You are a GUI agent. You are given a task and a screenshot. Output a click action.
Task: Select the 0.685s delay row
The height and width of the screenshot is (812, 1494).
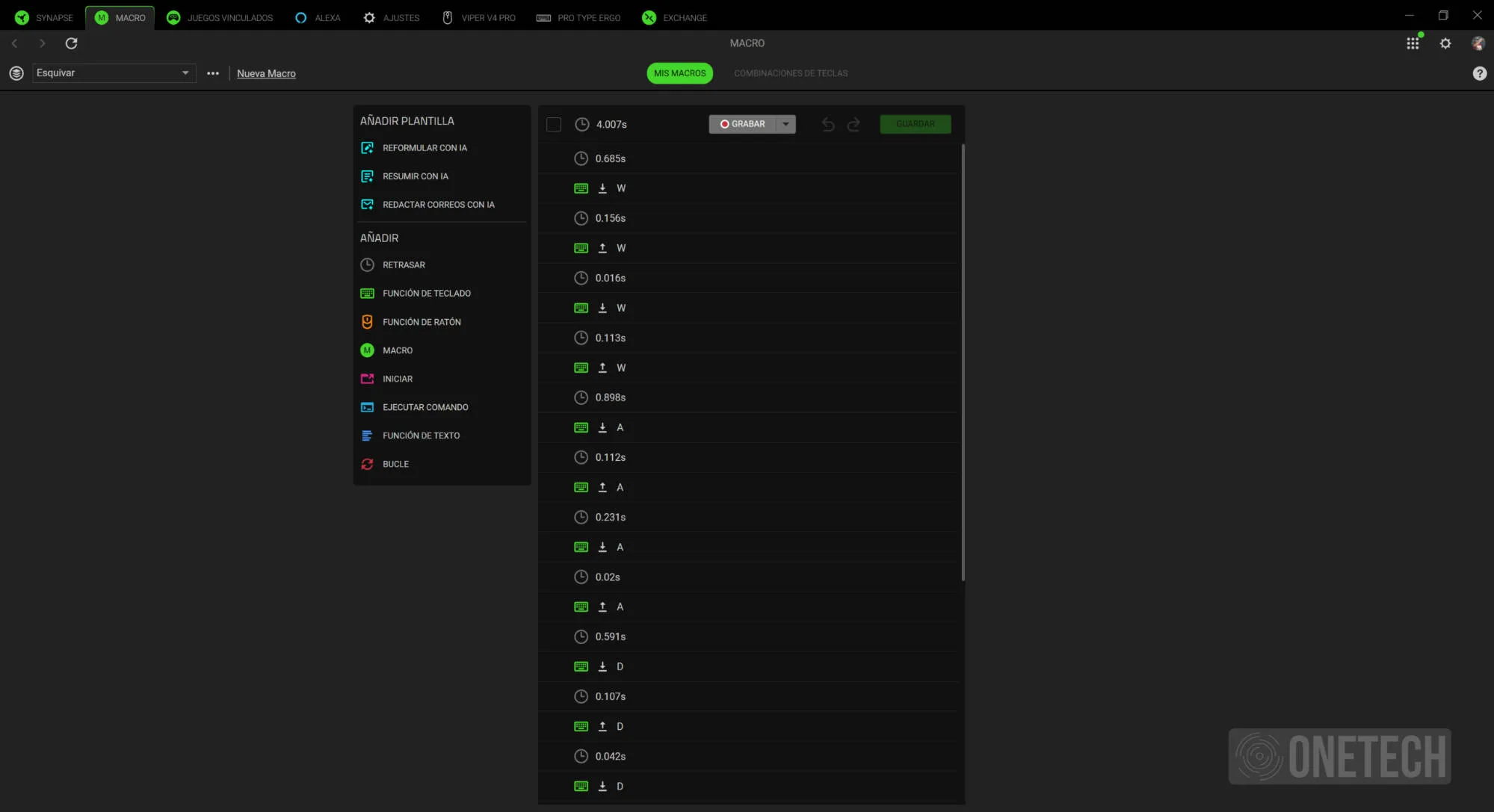747,158
